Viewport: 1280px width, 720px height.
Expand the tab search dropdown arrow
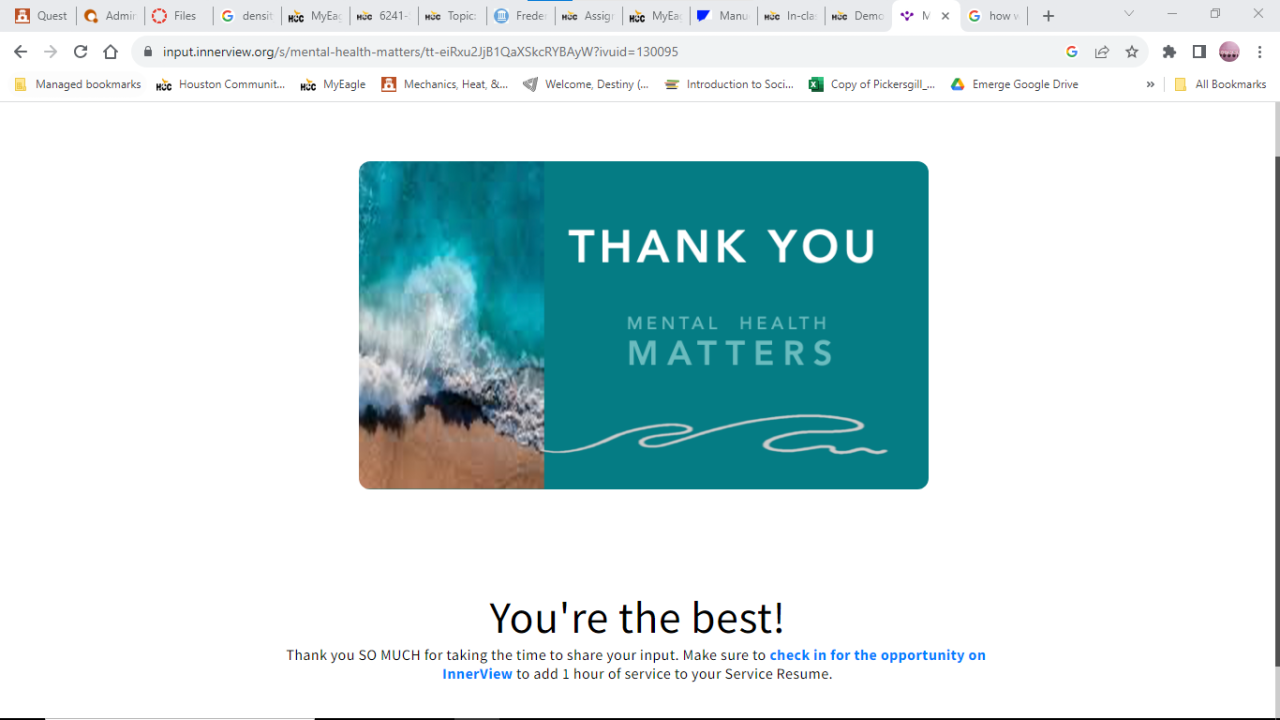pos(1129,14)
